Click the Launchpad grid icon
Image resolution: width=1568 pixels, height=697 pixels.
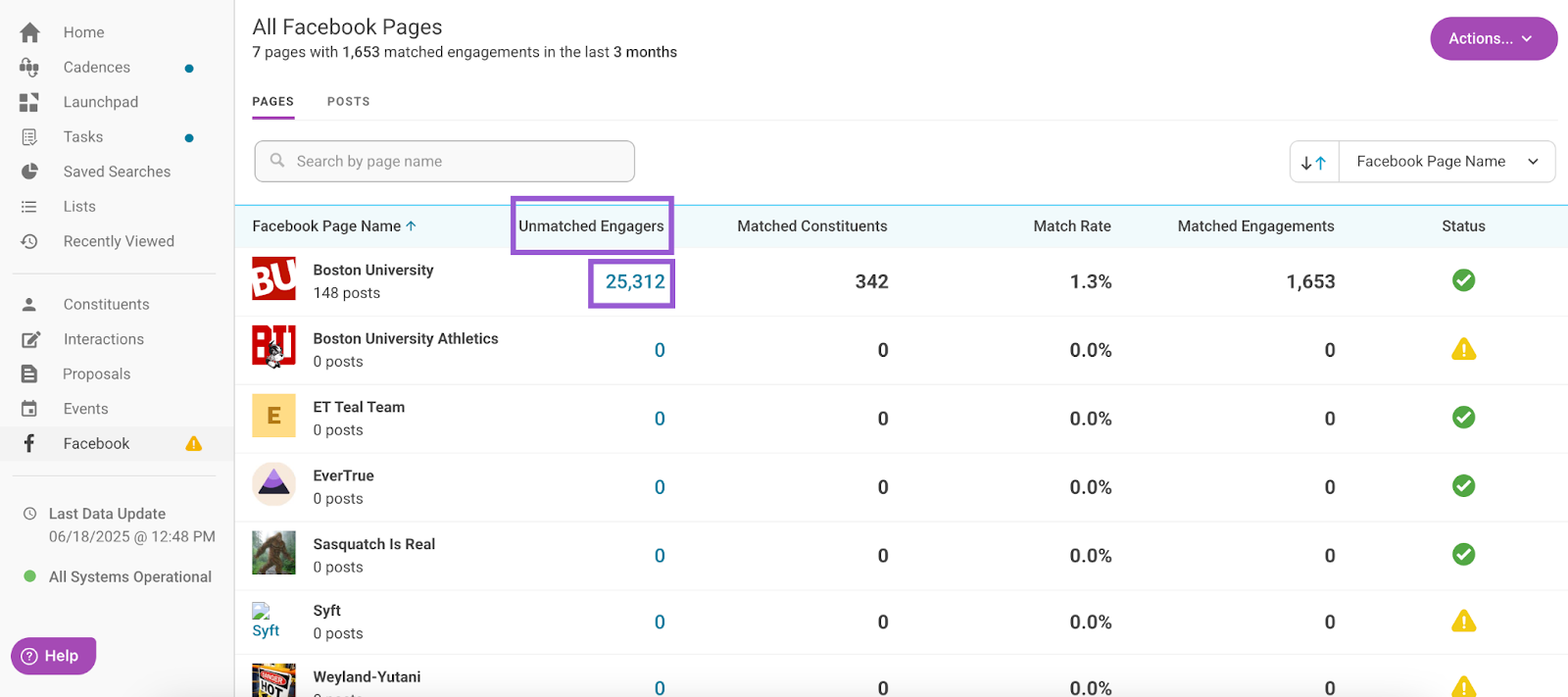29,102
